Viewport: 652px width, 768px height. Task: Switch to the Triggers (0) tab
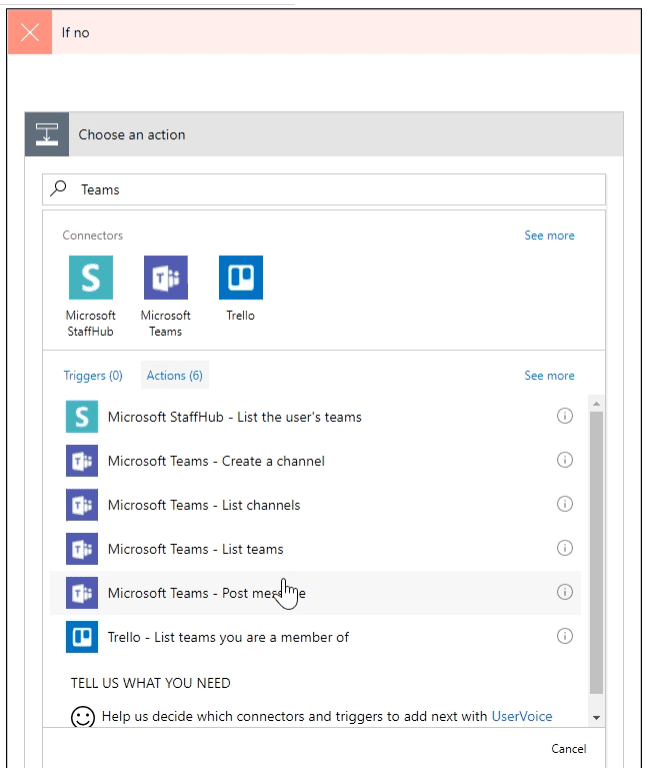click(93, 376)
